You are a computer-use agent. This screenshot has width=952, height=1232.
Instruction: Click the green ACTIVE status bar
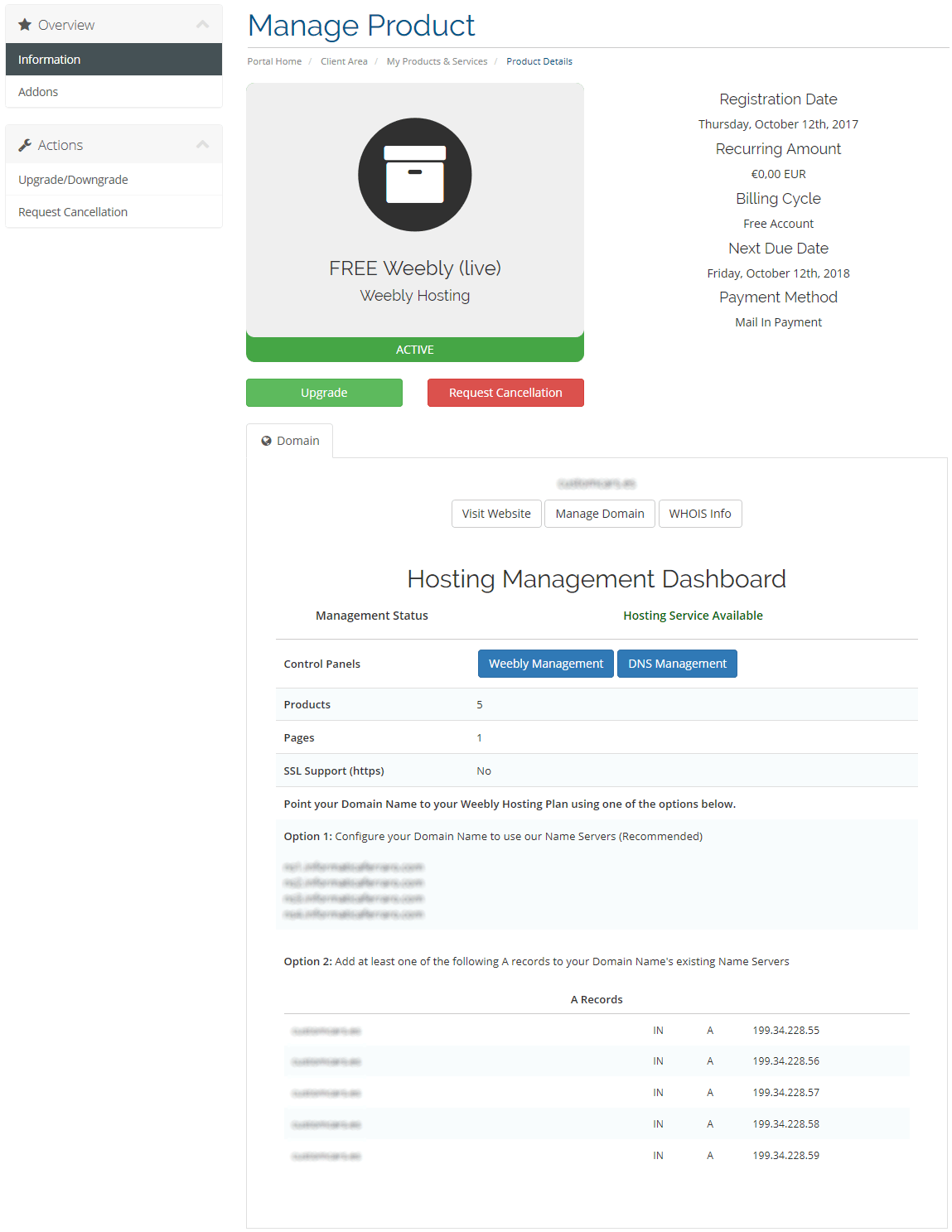pyautogui.click(x=415, y=350)
